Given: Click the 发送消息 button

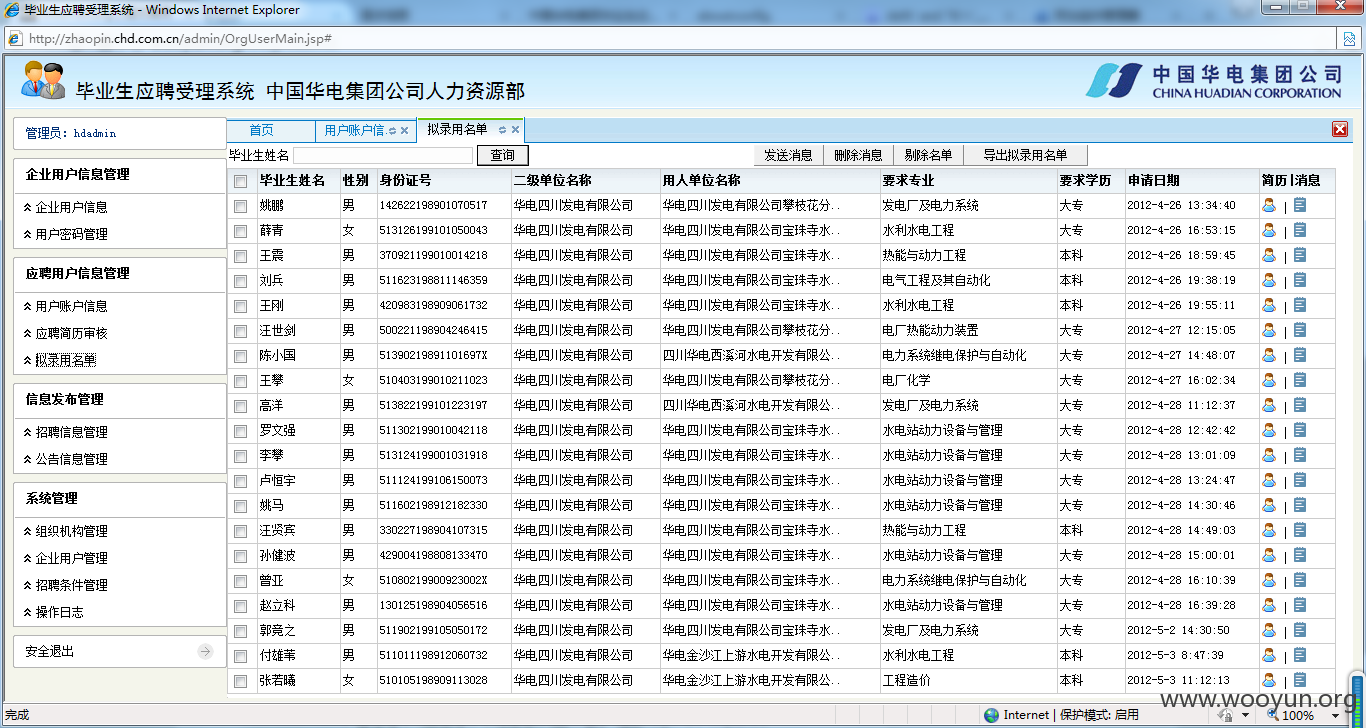Looking at the screenshot, I should click(x=788, y=155).
